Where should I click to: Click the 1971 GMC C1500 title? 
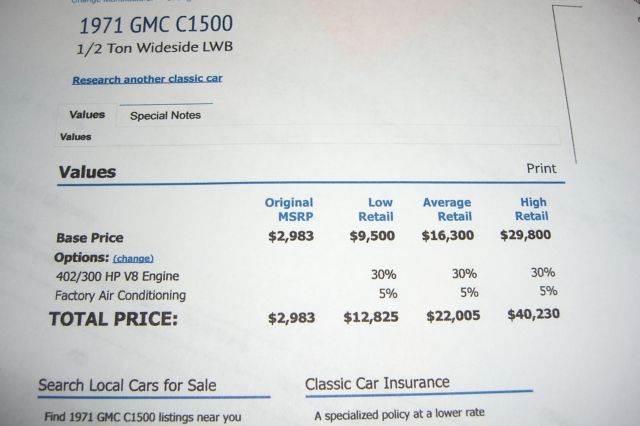pos(156,24)
